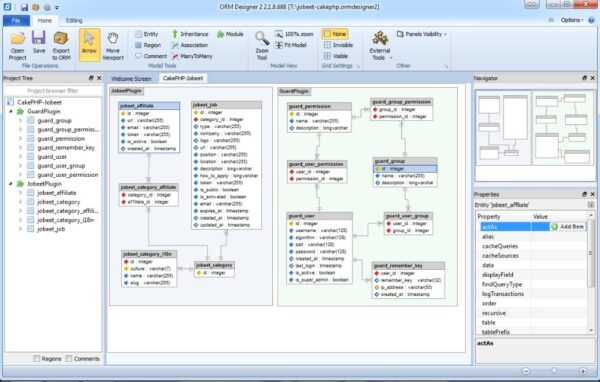Select the Move Viewport hand tool
This screenshot has width=600, height=382.
pyautogui.click(x=113, y=38)
